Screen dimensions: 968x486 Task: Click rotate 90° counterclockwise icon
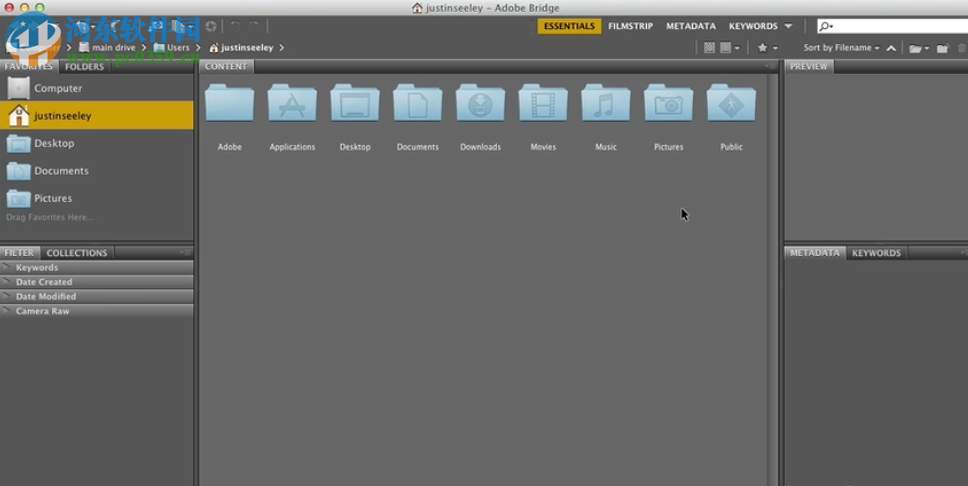tap(235, 26)
